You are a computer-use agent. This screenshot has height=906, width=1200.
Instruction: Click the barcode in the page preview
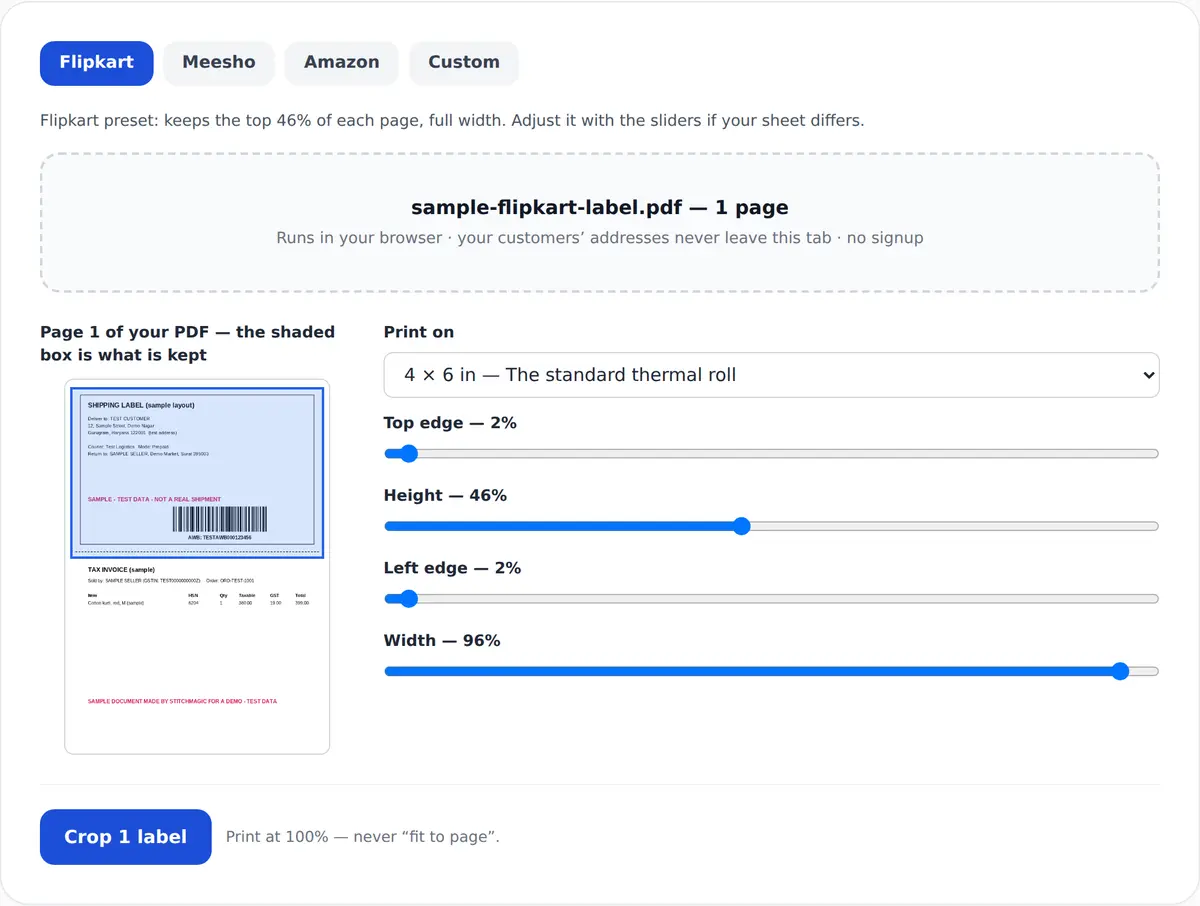pos(220,519)
